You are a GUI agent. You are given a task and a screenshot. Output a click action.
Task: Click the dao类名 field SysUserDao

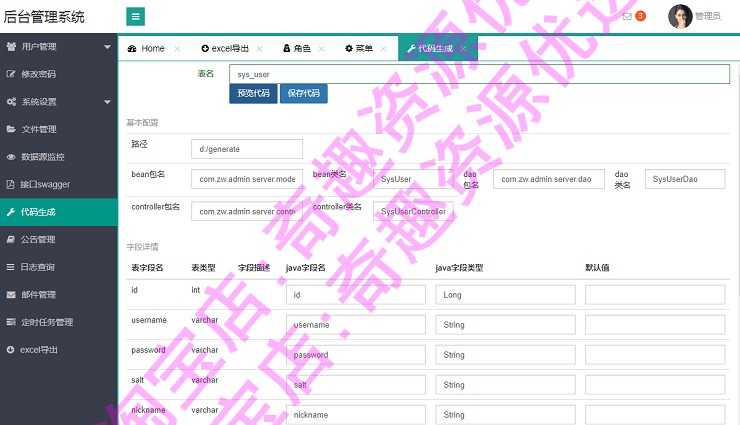click(685, 179)
